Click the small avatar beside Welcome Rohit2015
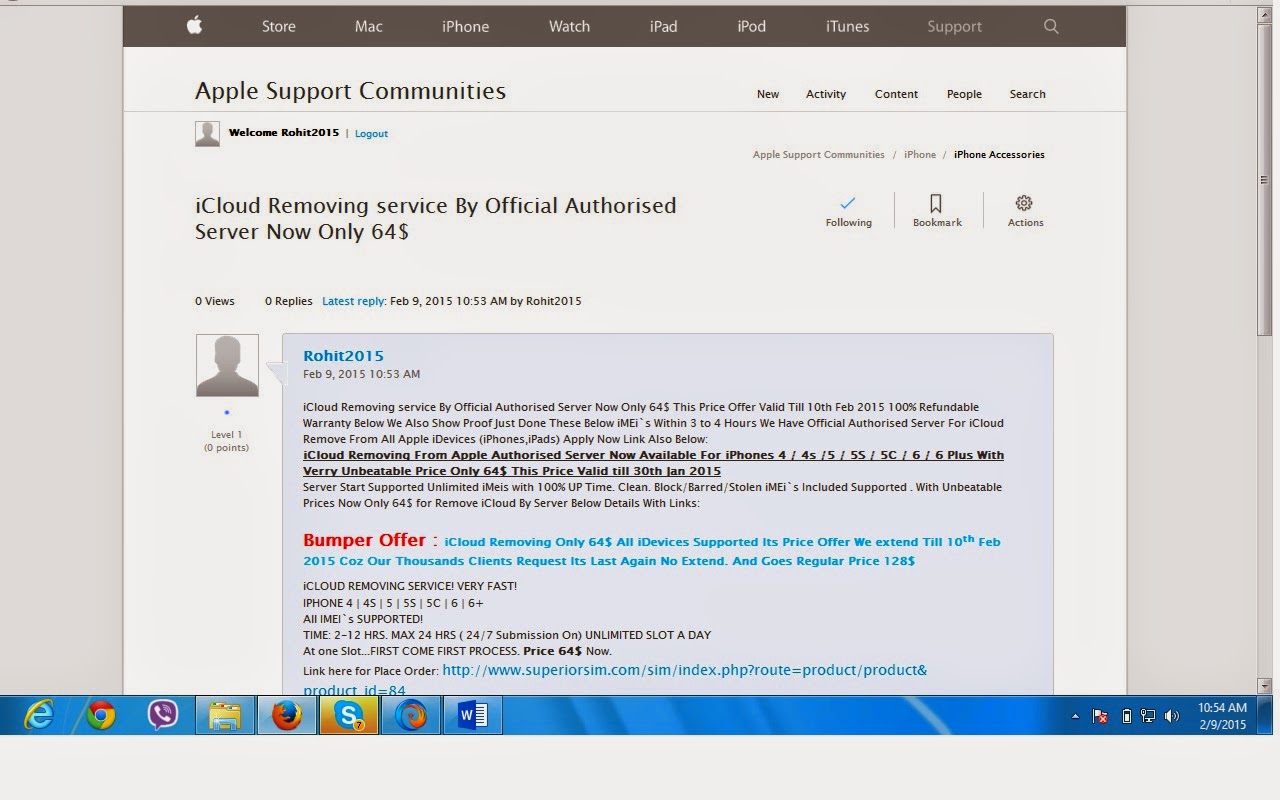This screenshot has width=1280, height=800. click(207, 134)
